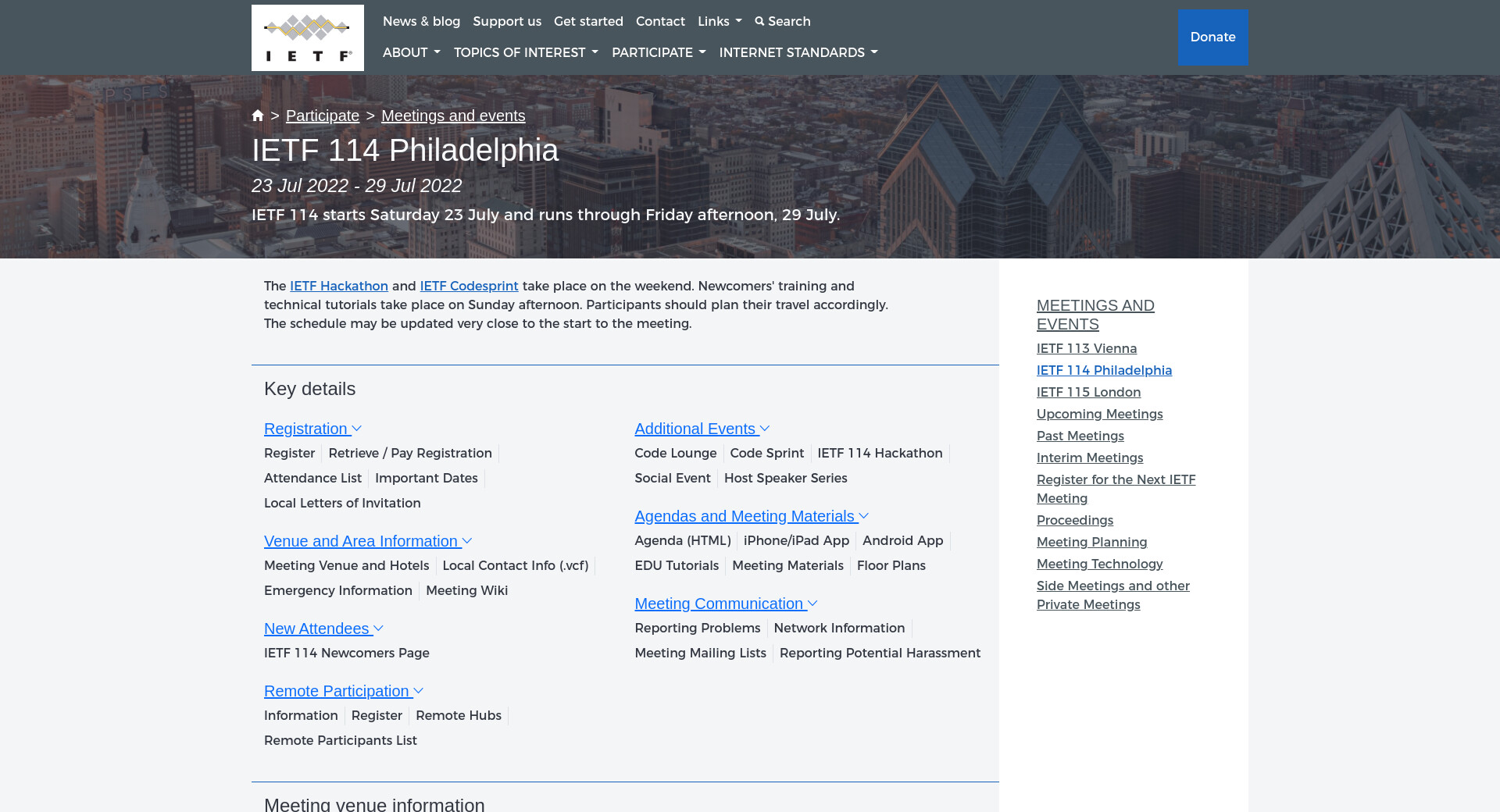Click Participate breadcrumb link
1500x812 pixels.
(x=322, y=116)
